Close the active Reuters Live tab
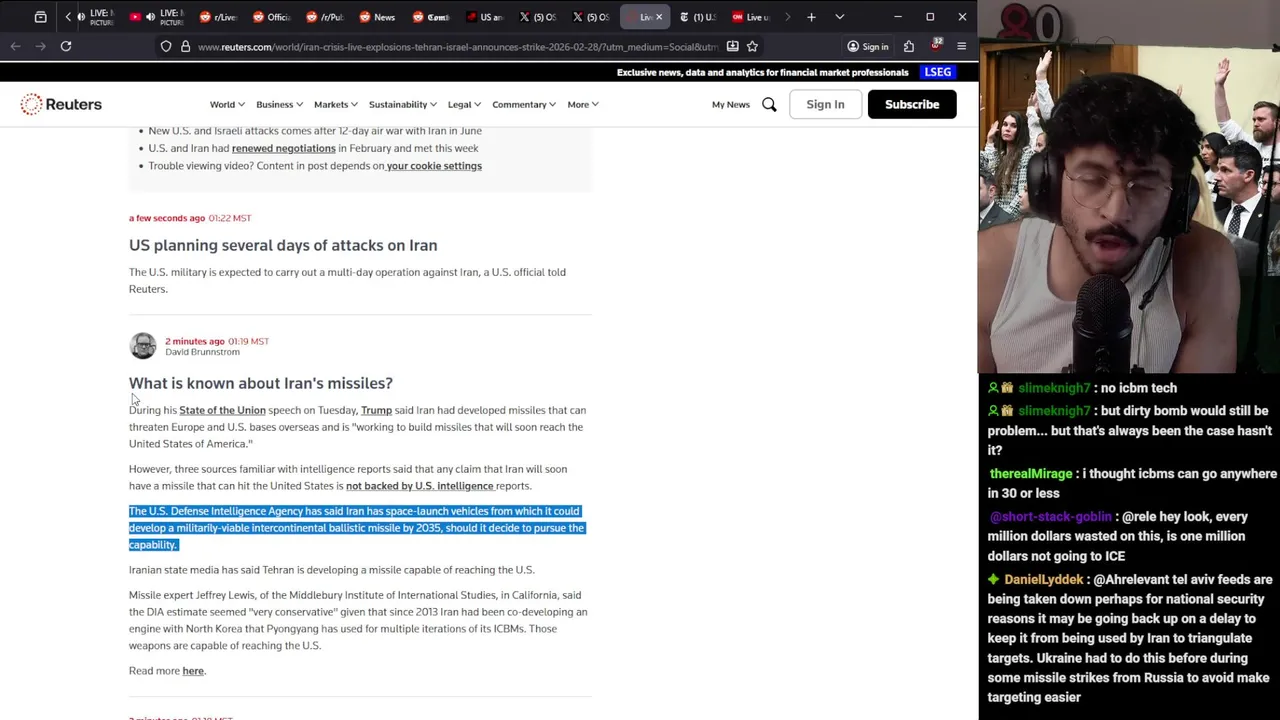 659,17
